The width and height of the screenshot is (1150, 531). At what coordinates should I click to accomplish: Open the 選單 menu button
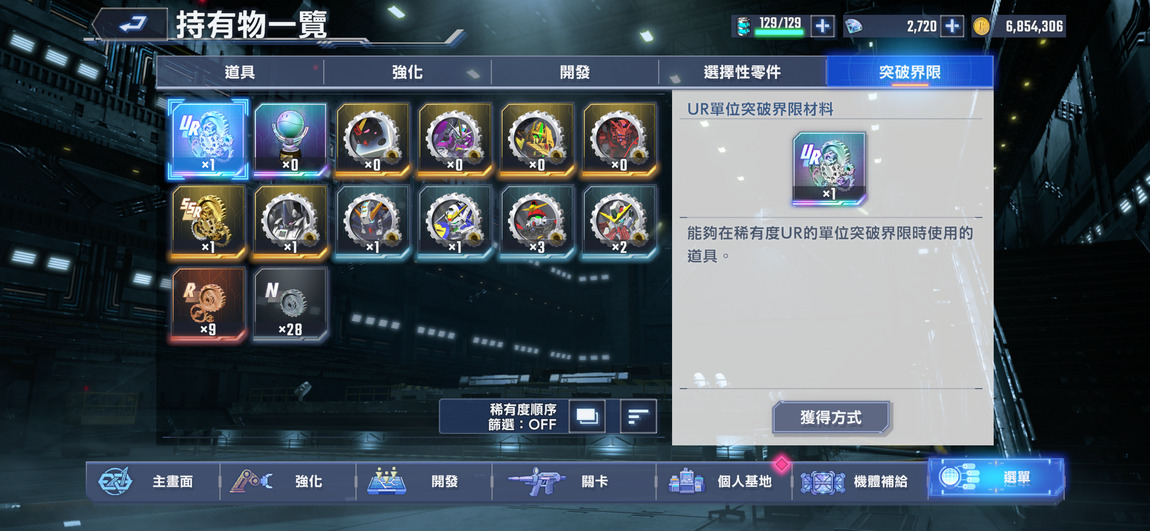pyautogui.click(x=996, y=478)
